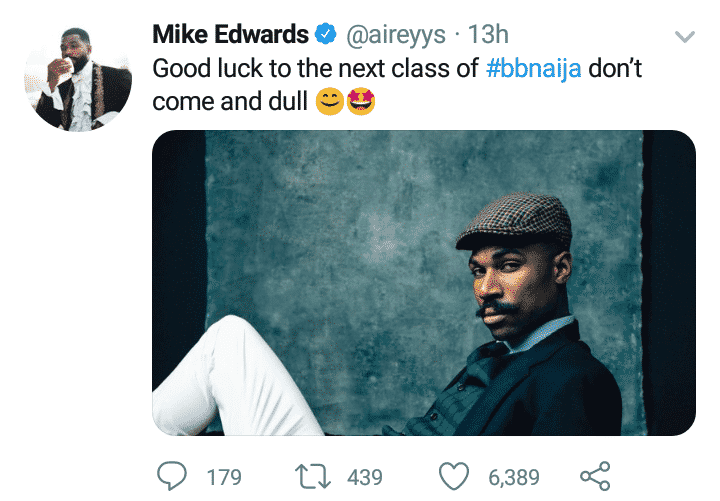
Task: Click the smiling face emoji
Action: [330, 103]
